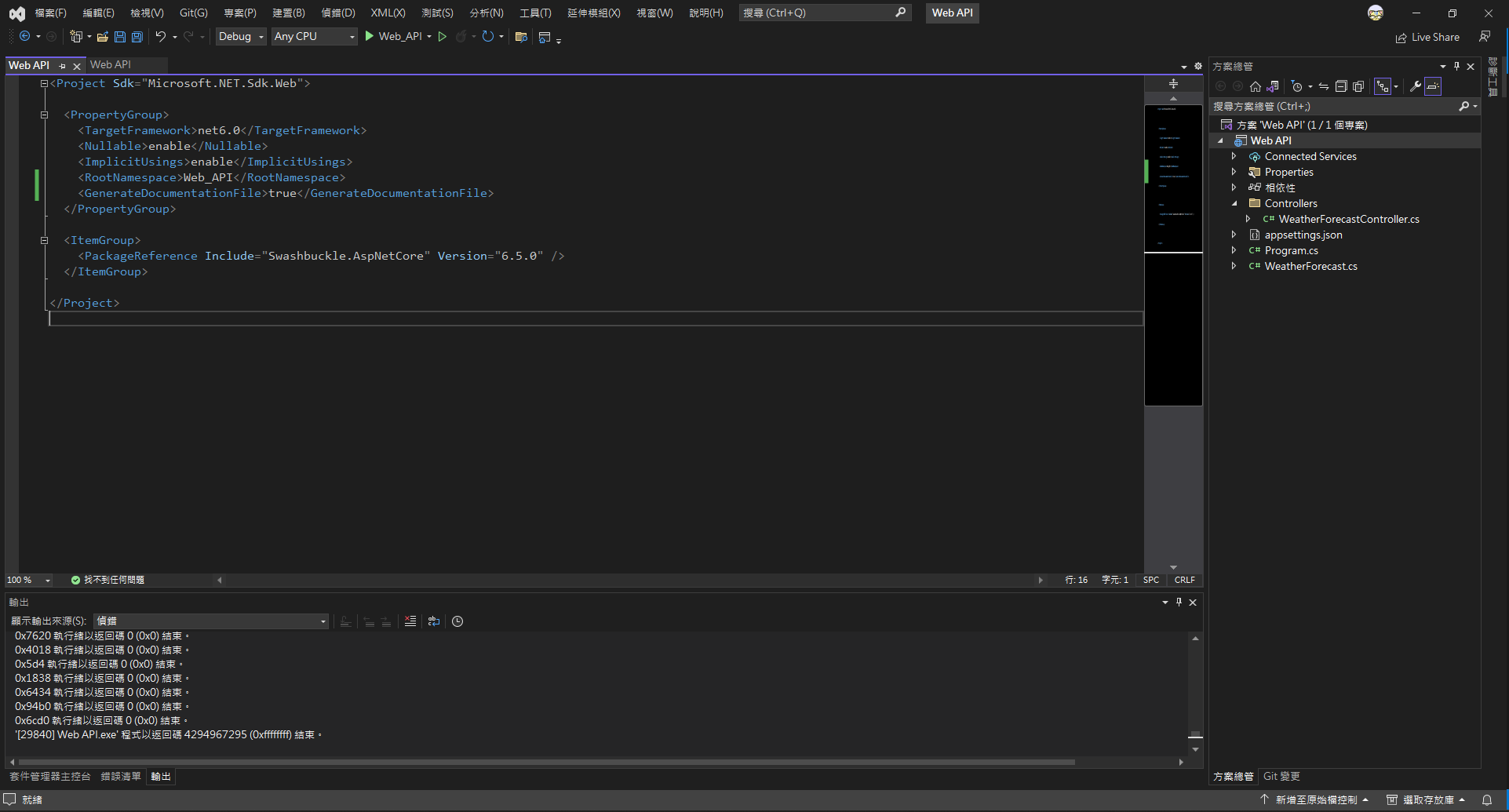Click the SPC indentation indicator
1509x812 pixels.
tap(1151, 580)
